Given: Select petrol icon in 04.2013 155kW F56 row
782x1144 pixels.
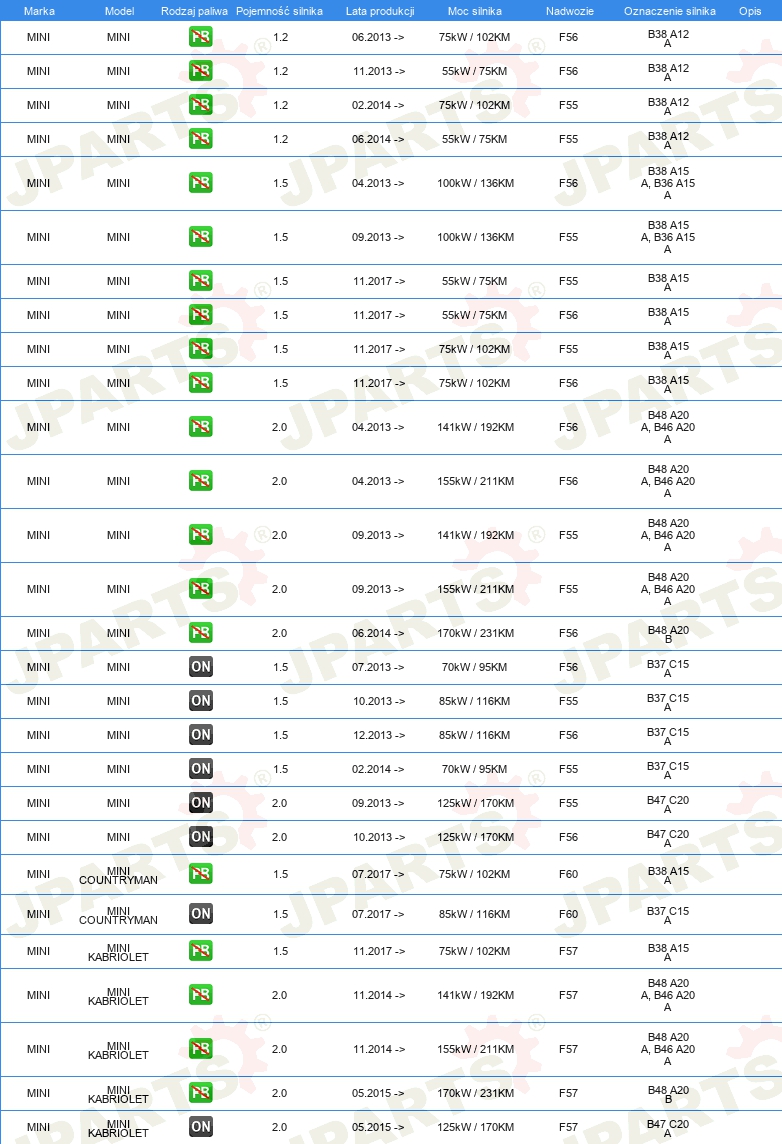Looking at the screenshot, I should [x=201, y=480].
